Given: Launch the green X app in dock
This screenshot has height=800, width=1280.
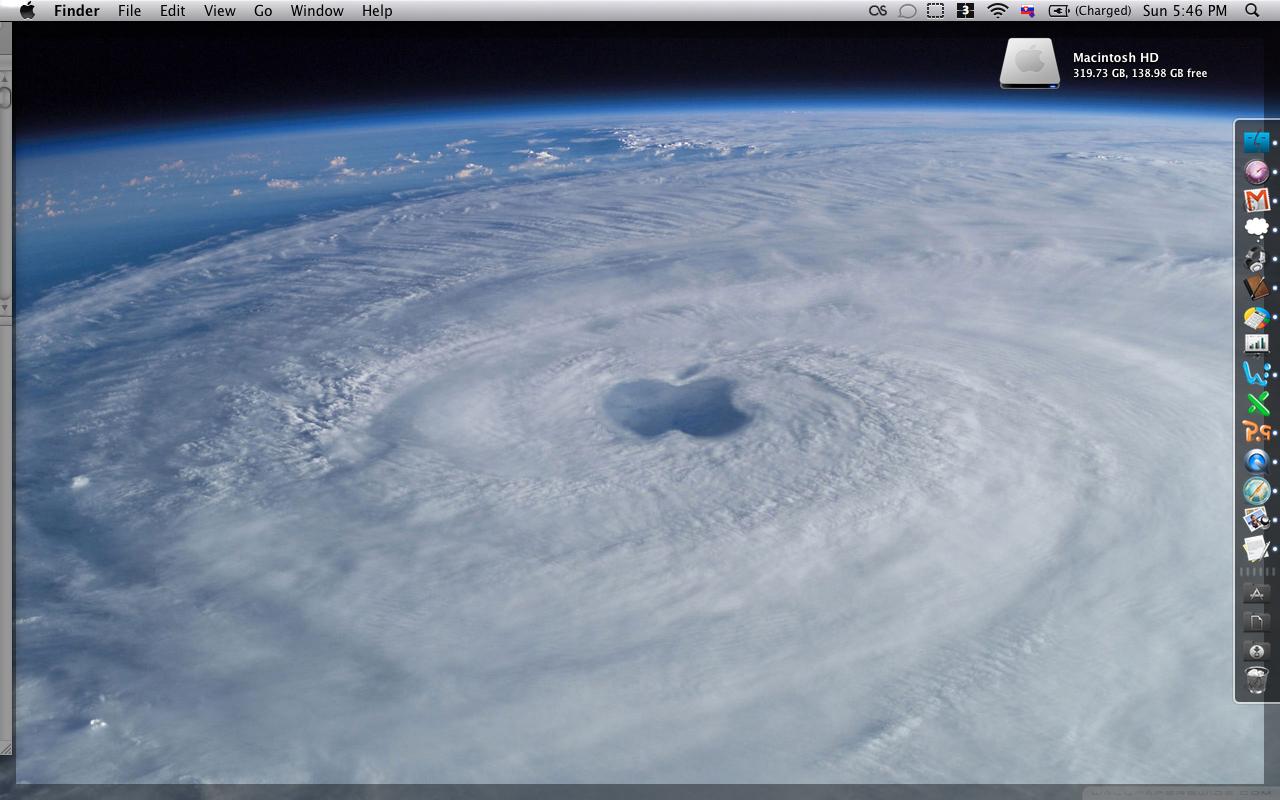Looking at the screenshot, I should click(1257, 403).
